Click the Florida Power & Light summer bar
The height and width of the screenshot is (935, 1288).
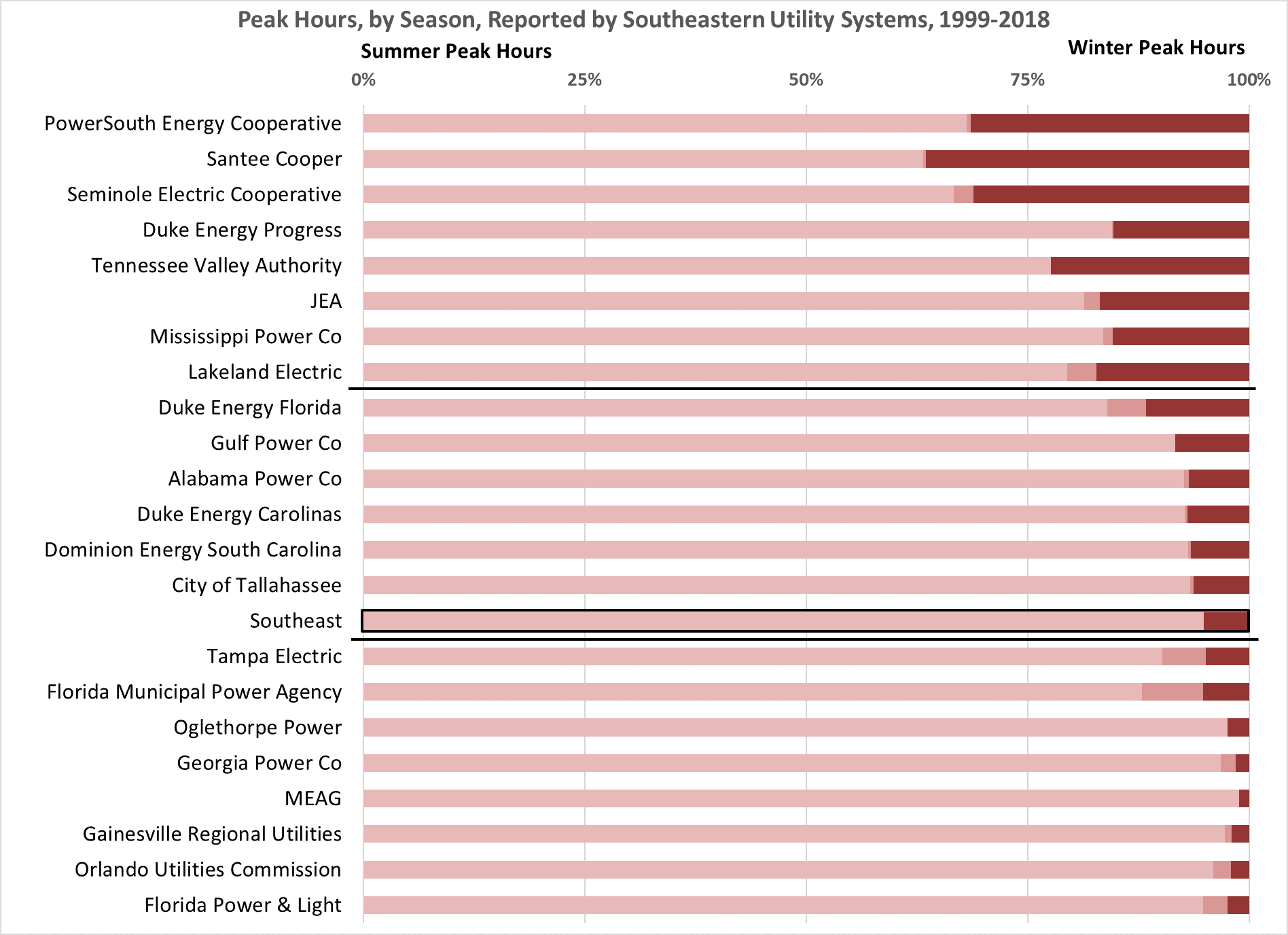781,905
